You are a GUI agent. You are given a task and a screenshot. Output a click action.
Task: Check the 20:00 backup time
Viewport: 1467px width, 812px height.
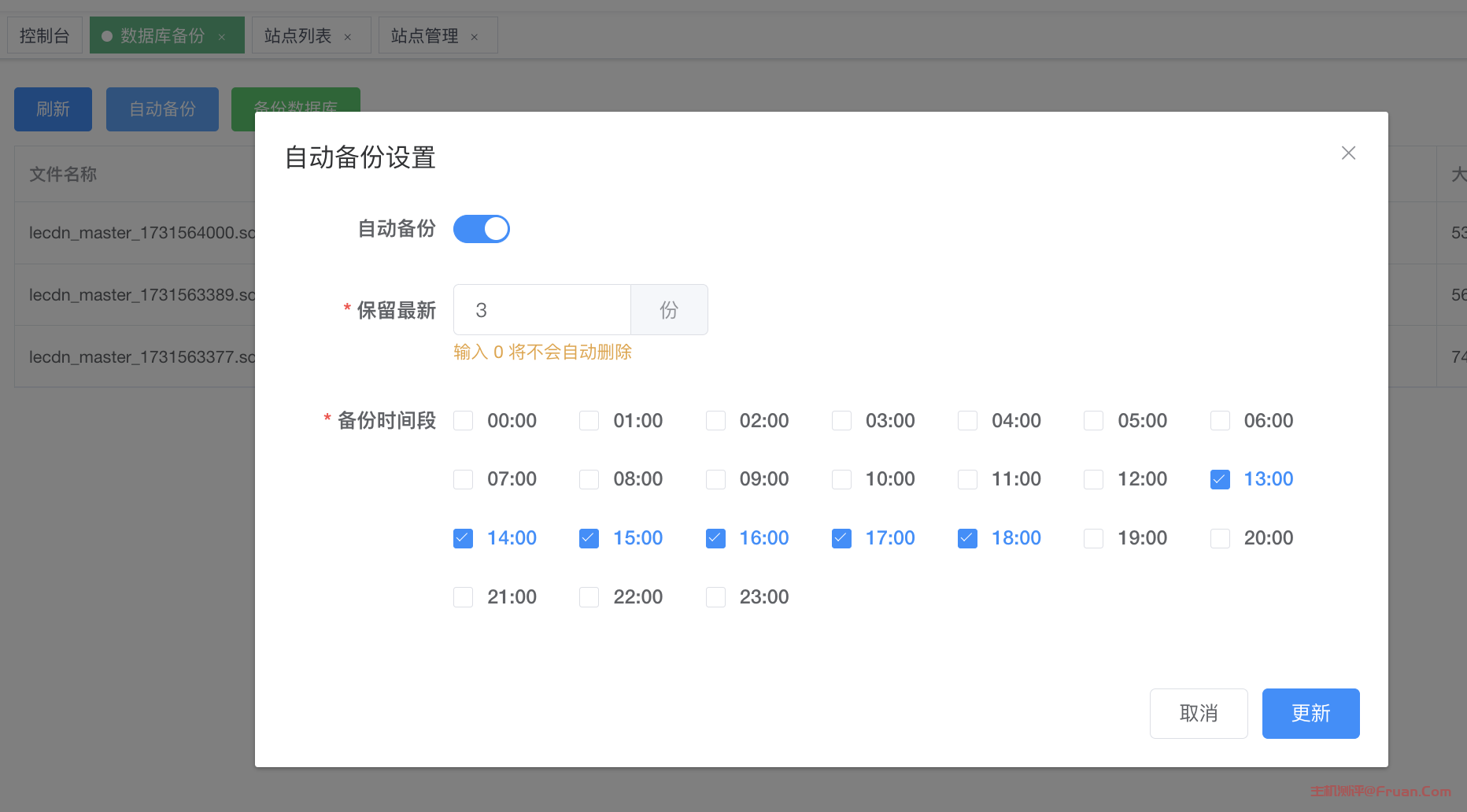pos(1220,538)
